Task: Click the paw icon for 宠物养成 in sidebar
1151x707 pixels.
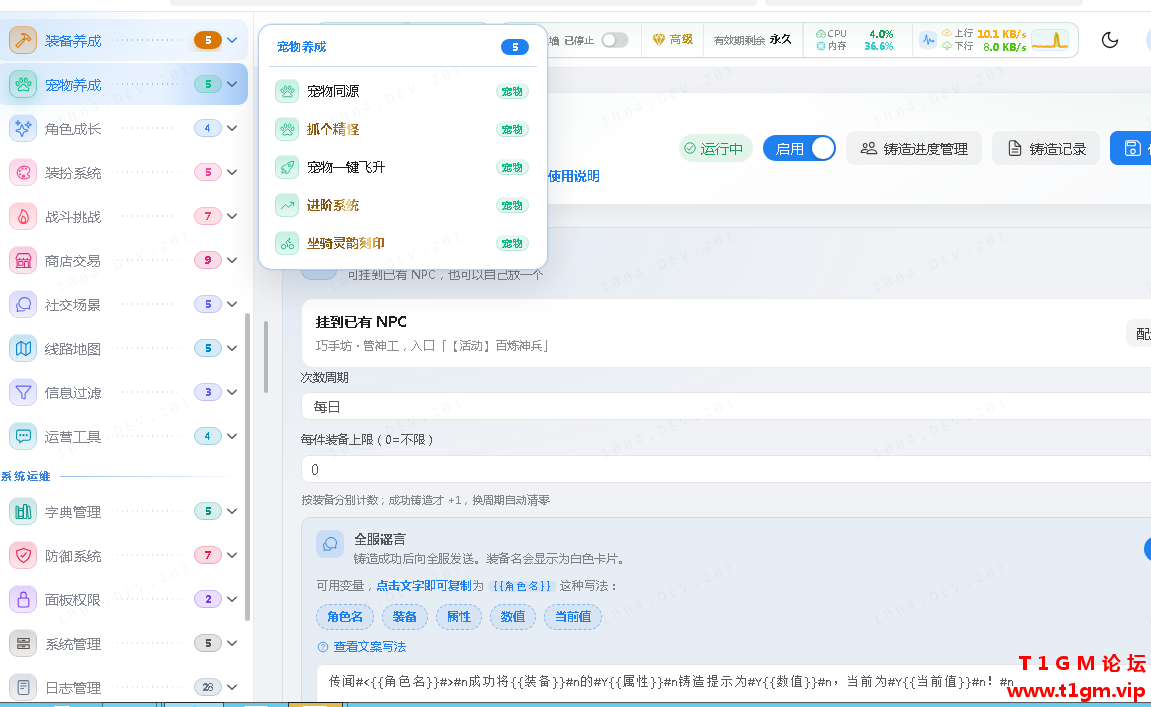Action: coord(23,84)
